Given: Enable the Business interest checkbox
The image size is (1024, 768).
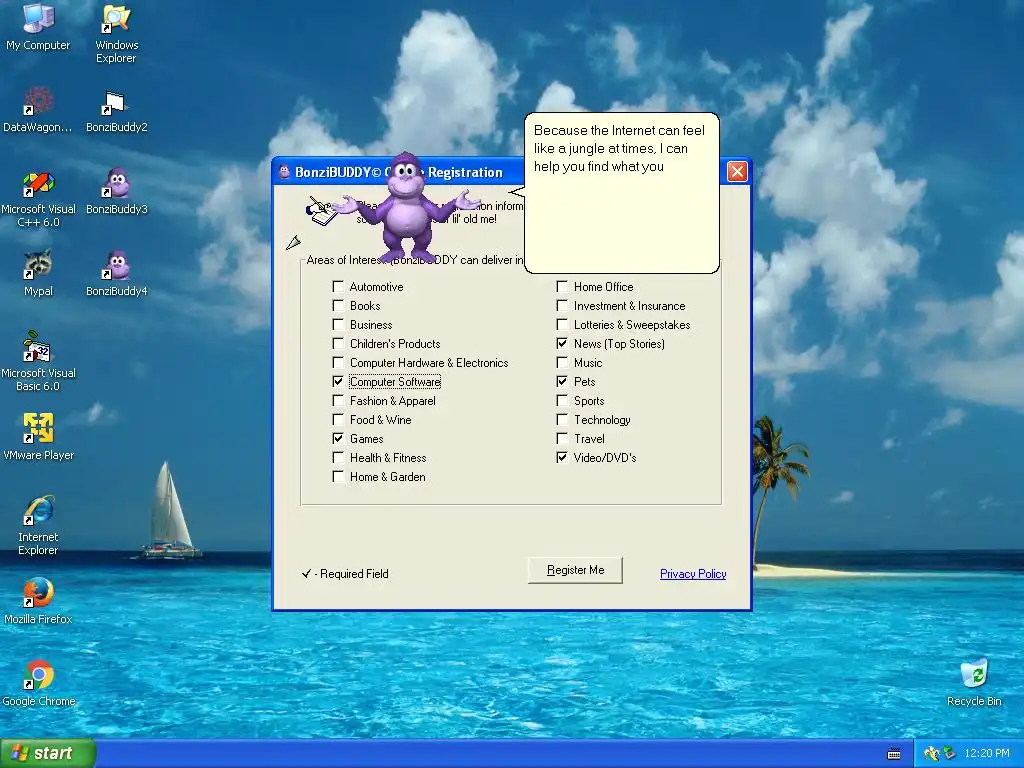Looking at the screenshot, I should (x=338, y=324).
